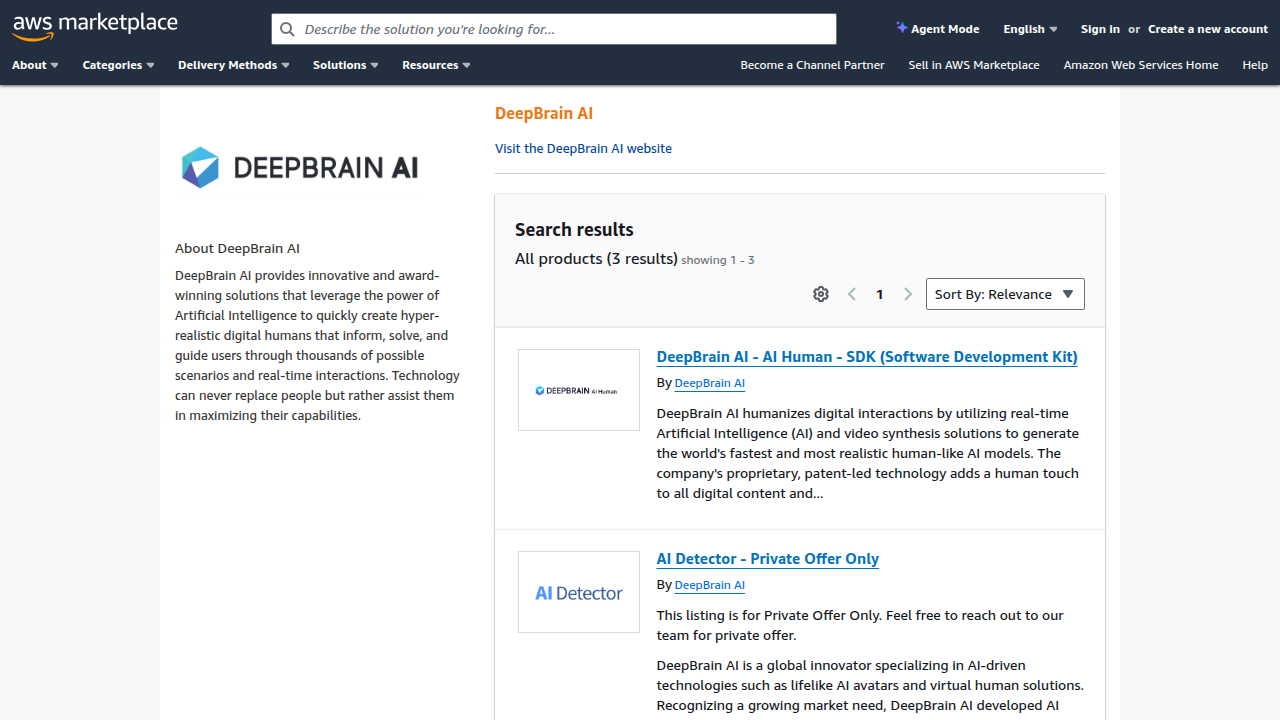
Task: Go to previous results page arrow
Action: point(852,294)
